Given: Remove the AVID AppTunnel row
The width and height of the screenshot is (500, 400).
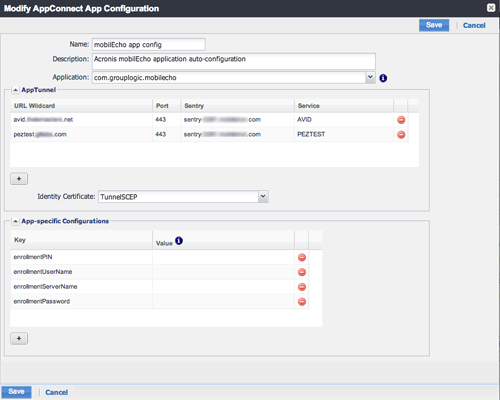Looking at the screenshot, I should pos(401,120).
